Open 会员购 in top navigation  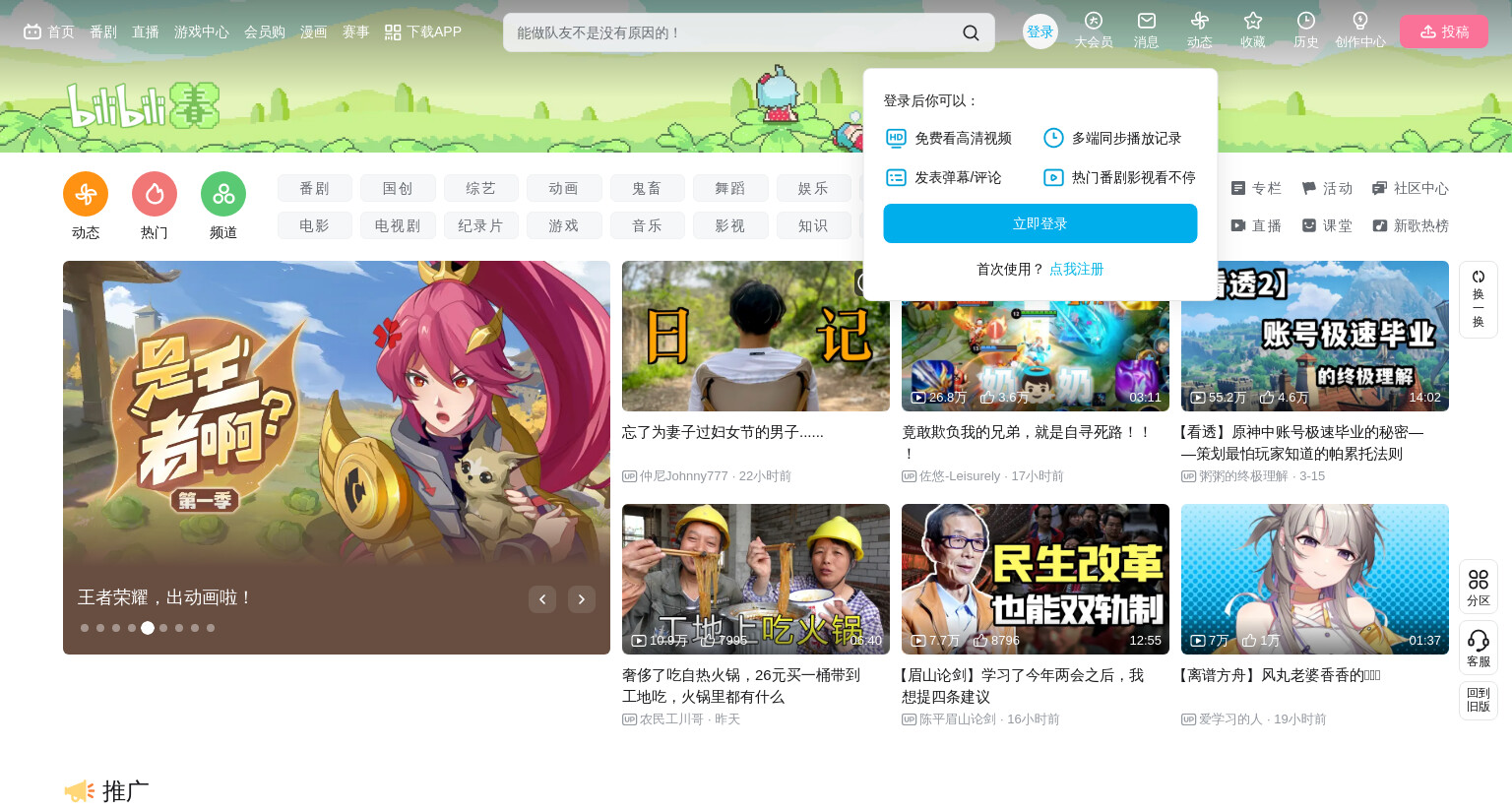[x=265, y=31]
